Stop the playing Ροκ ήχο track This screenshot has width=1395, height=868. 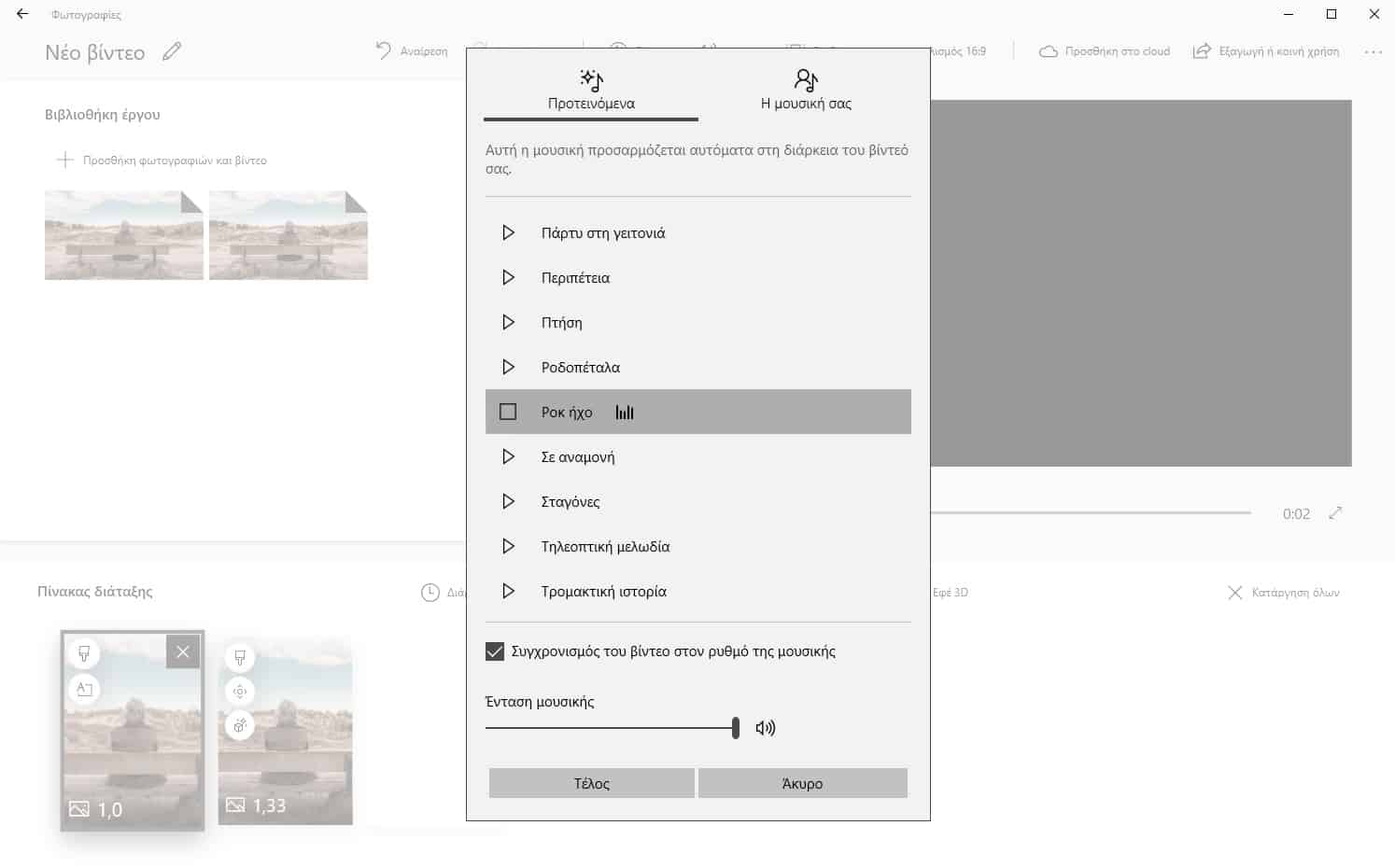508,412
